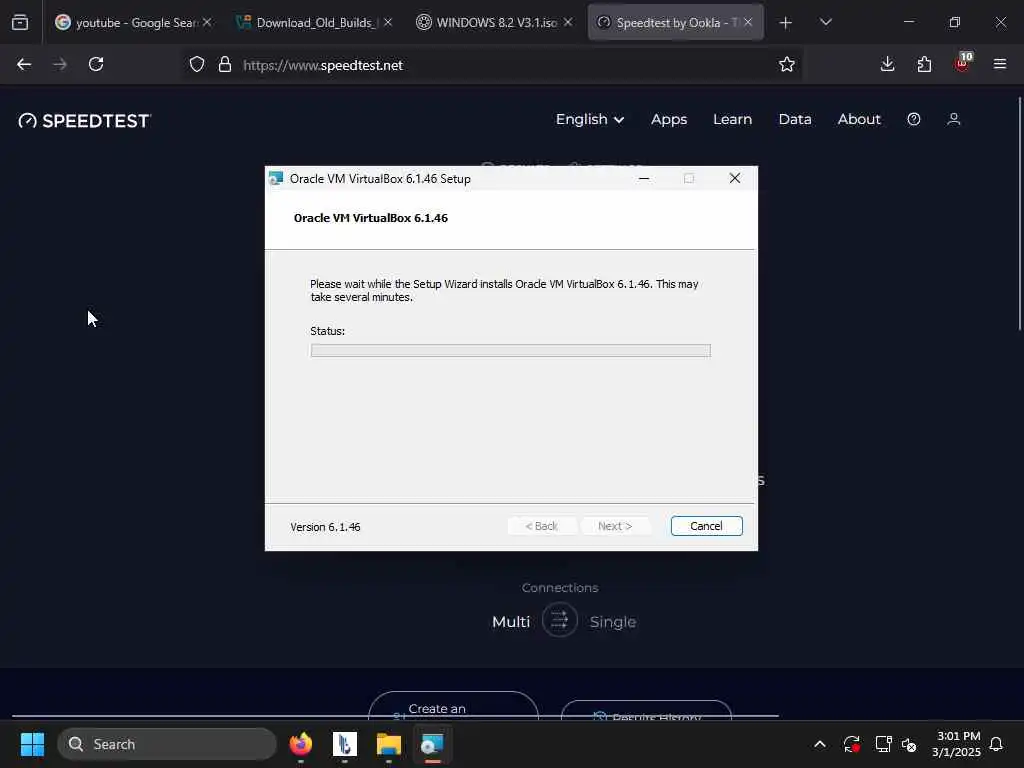
Task: Click the site padlock icon
Action: coord(225,65)
